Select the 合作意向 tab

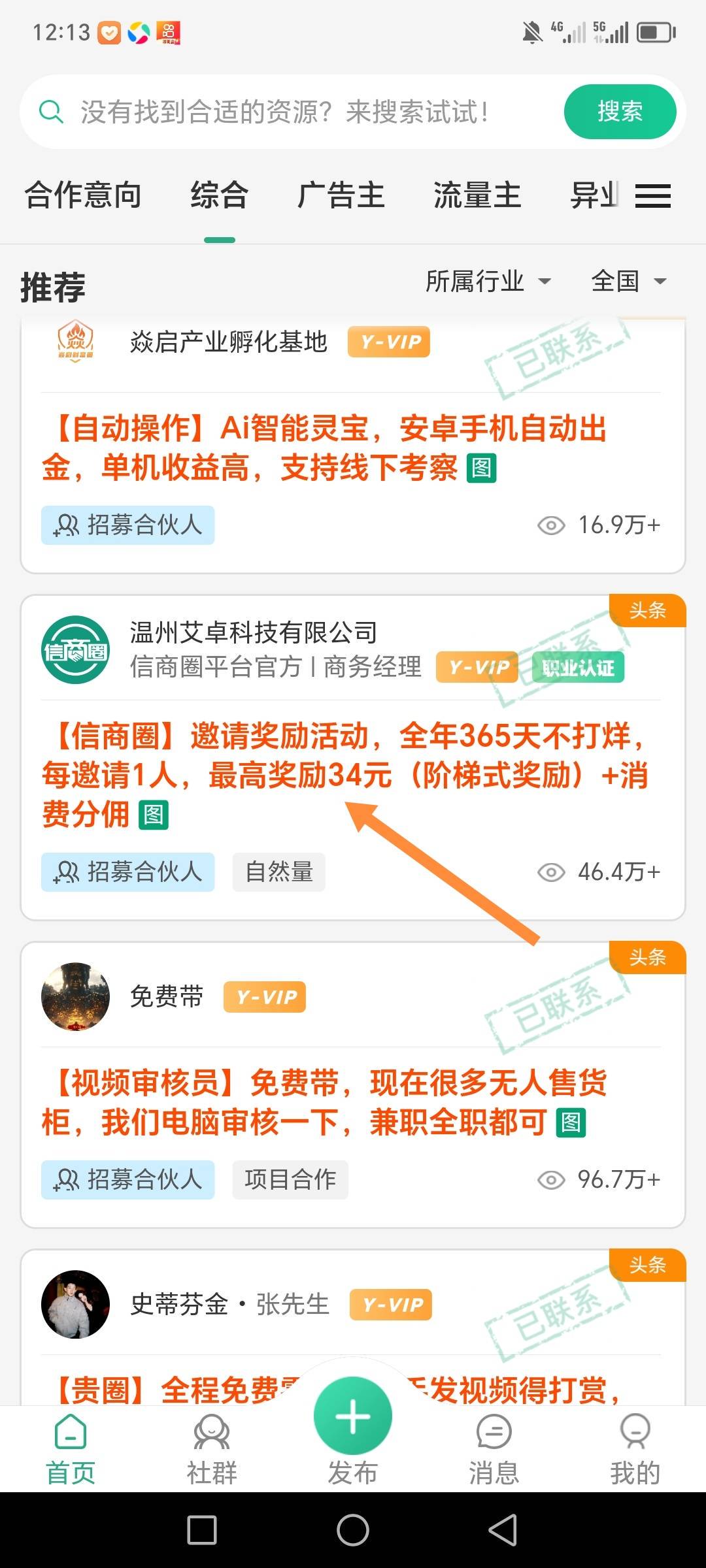tap(83, 195)
